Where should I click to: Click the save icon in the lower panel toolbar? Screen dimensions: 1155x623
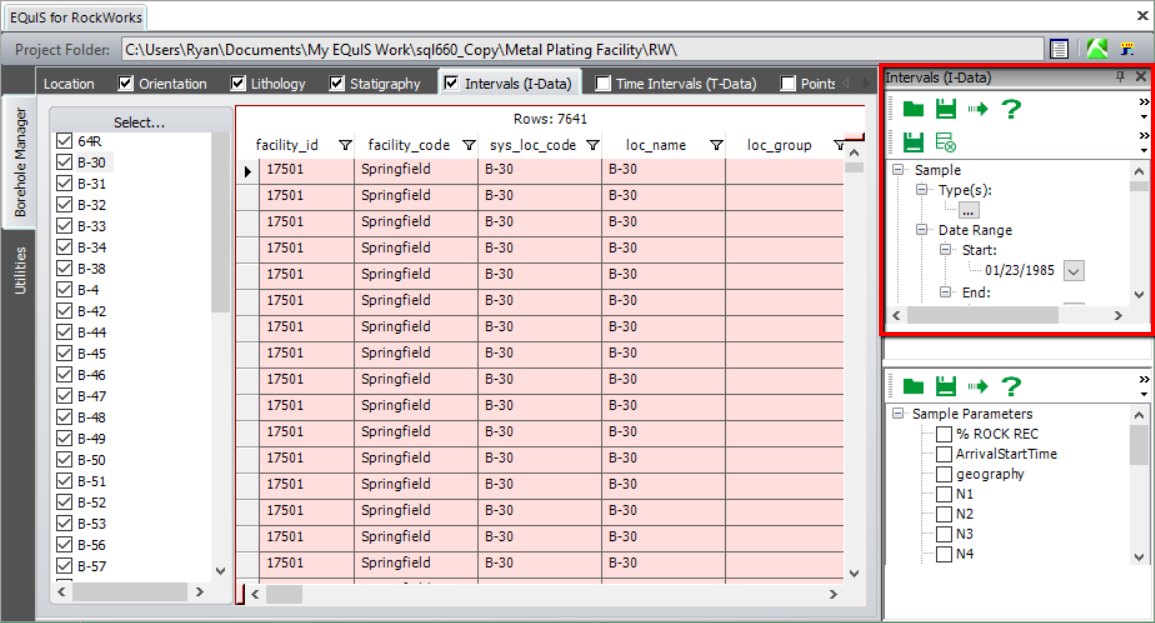948,386
